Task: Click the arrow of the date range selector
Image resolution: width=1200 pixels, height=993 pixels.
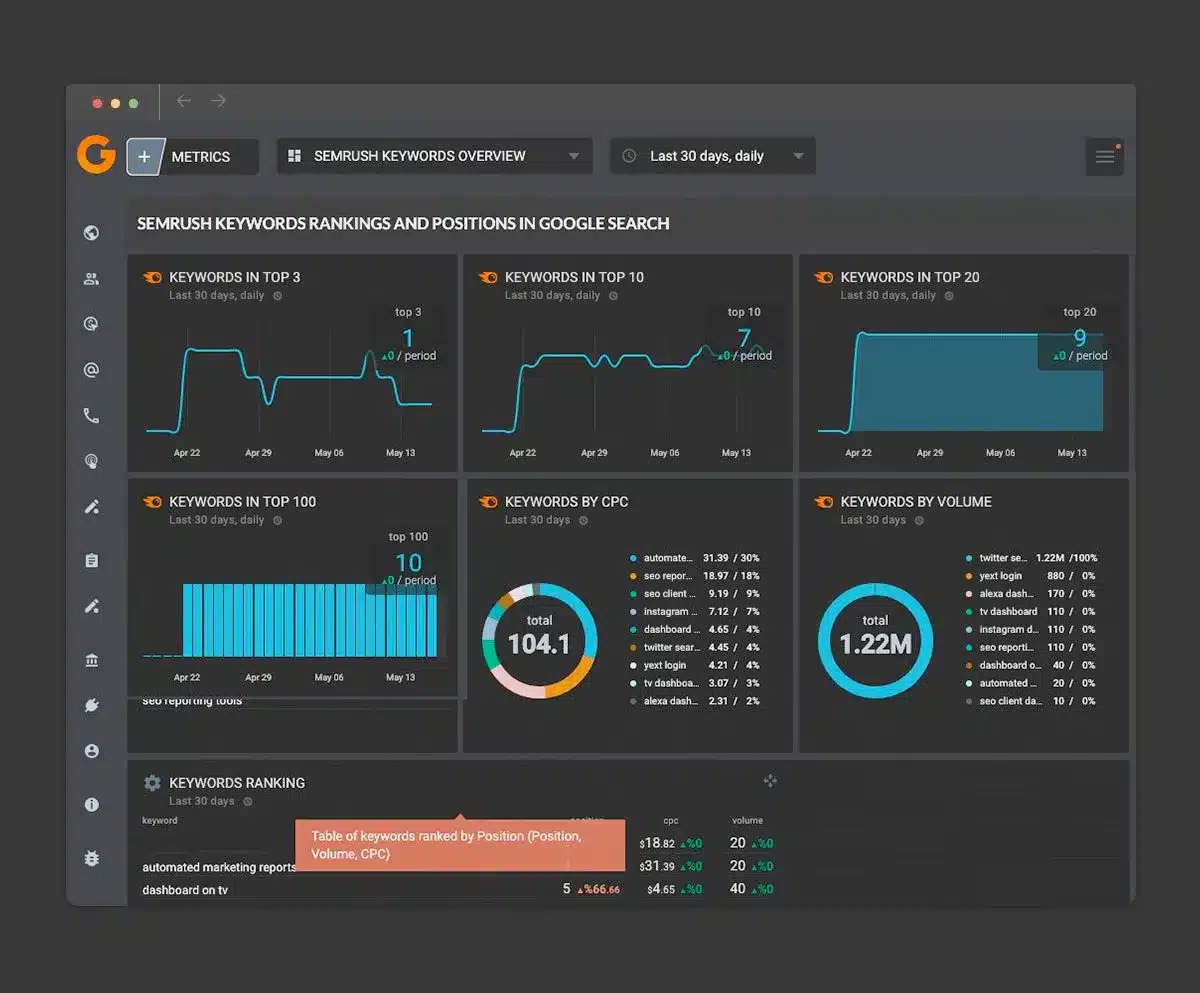Action: 798,156
